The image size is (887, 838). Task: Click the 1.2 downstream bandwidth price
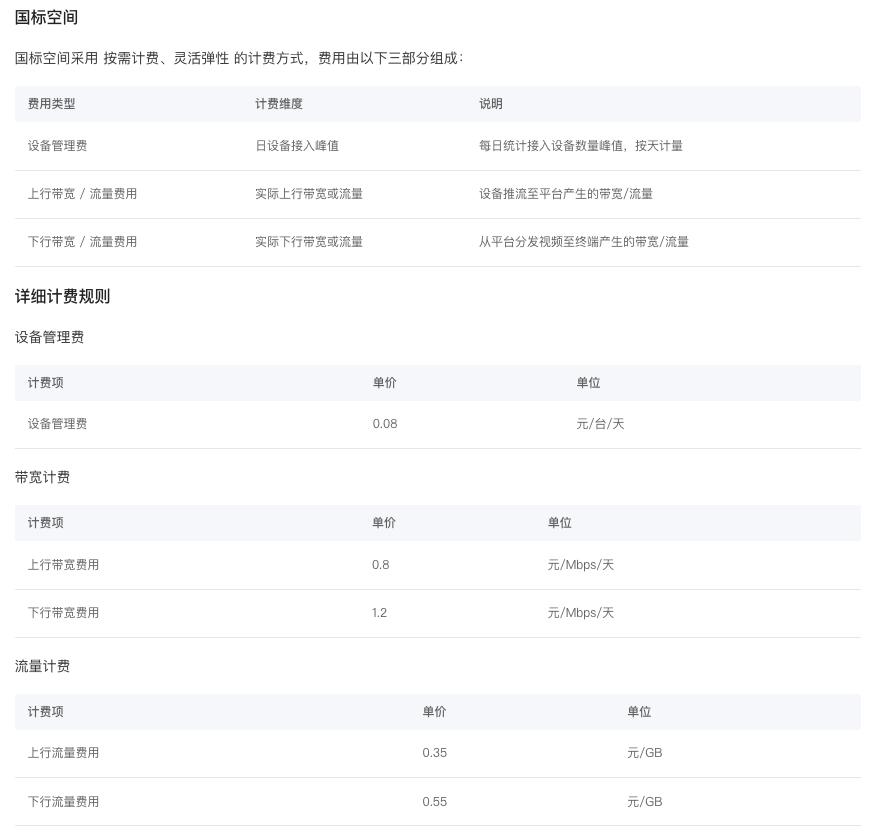pos(379,613)
